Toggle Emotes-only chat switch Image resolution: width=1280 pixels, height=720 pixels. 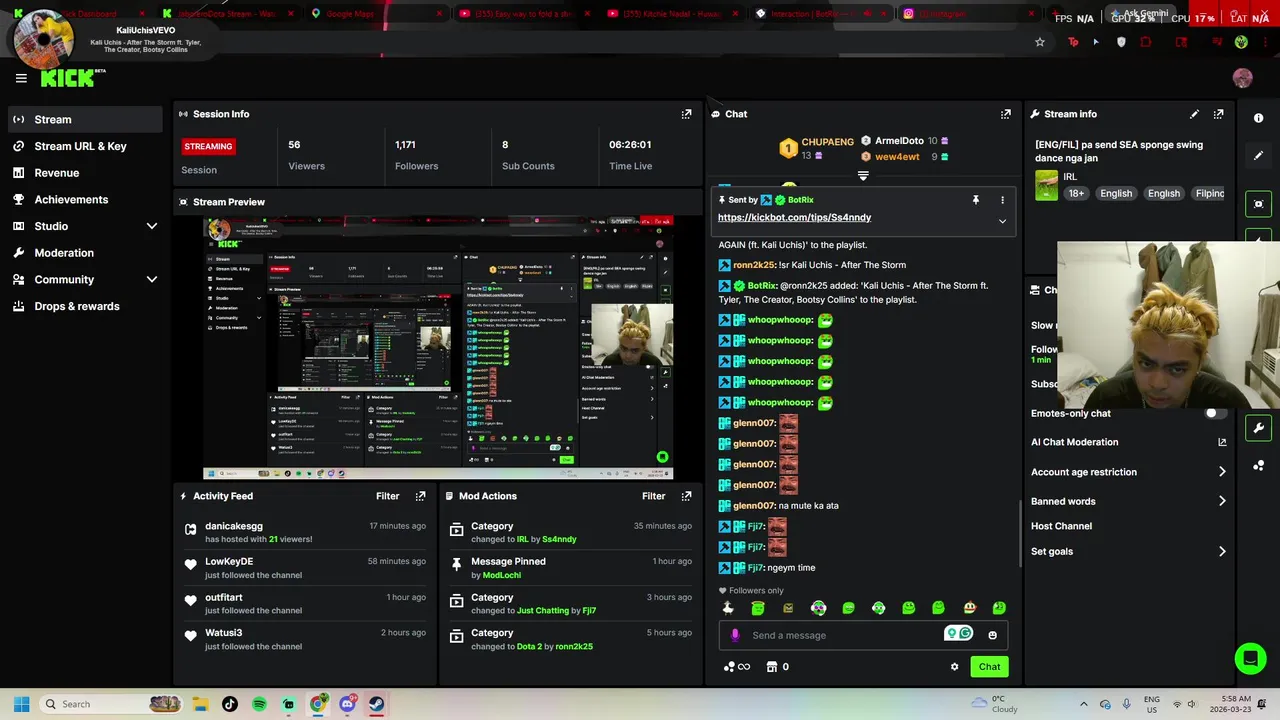tap(1216, 413)
